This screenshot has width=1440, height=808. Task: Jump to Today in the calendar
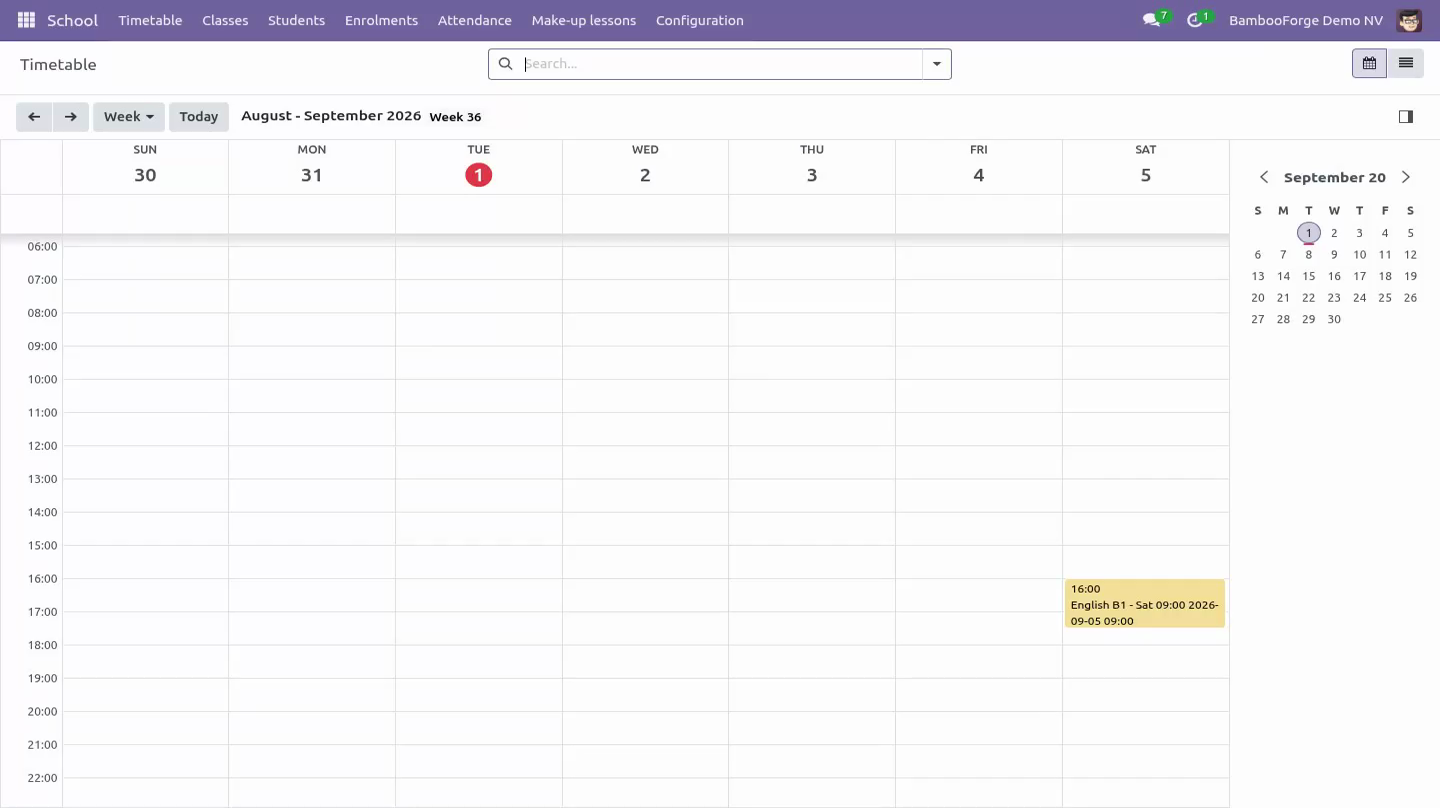pos(199,116)
